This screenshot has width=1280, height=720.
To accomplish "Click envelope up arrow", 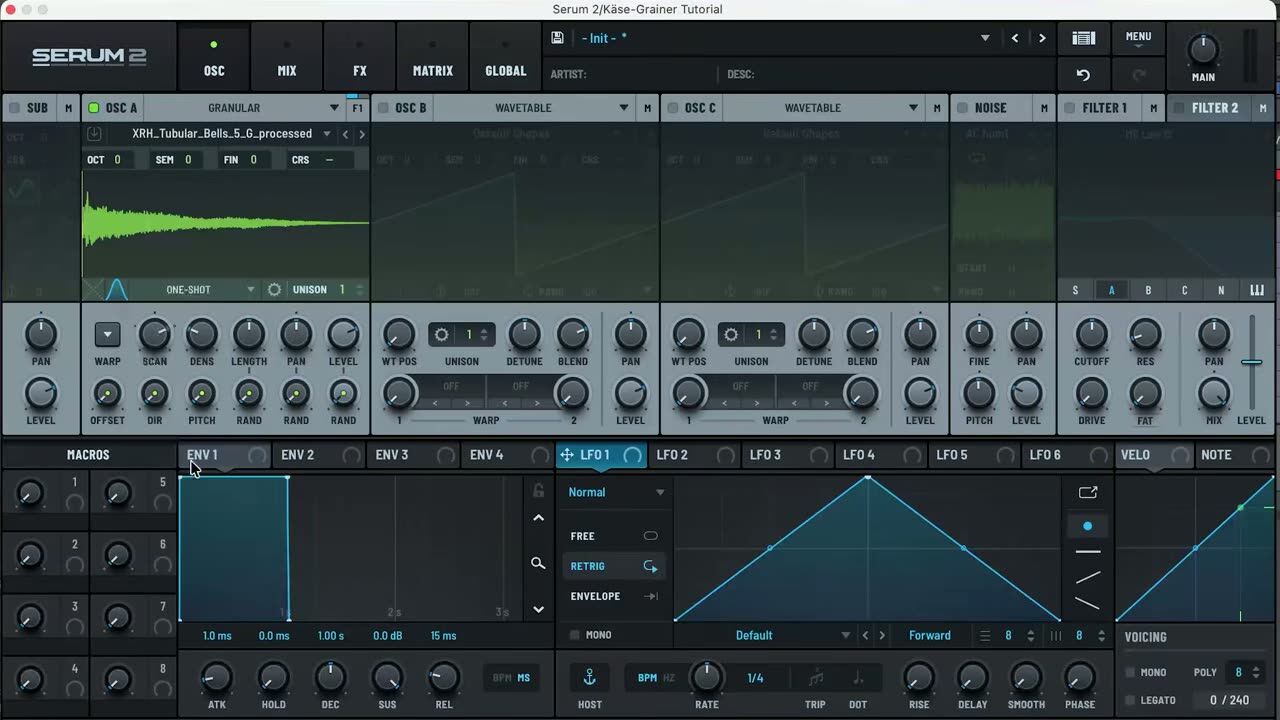I will coord(538,518).
